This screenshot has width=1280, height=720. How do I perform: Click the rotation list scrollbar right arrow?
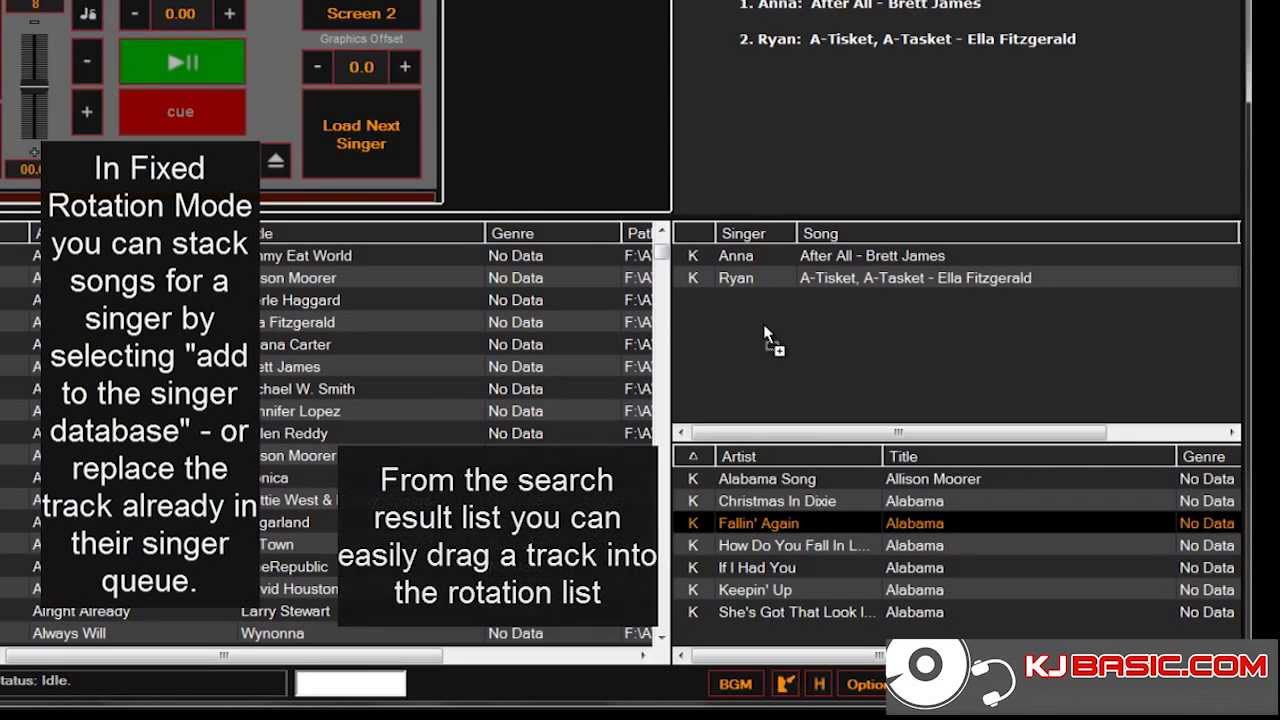point(1232,432)
